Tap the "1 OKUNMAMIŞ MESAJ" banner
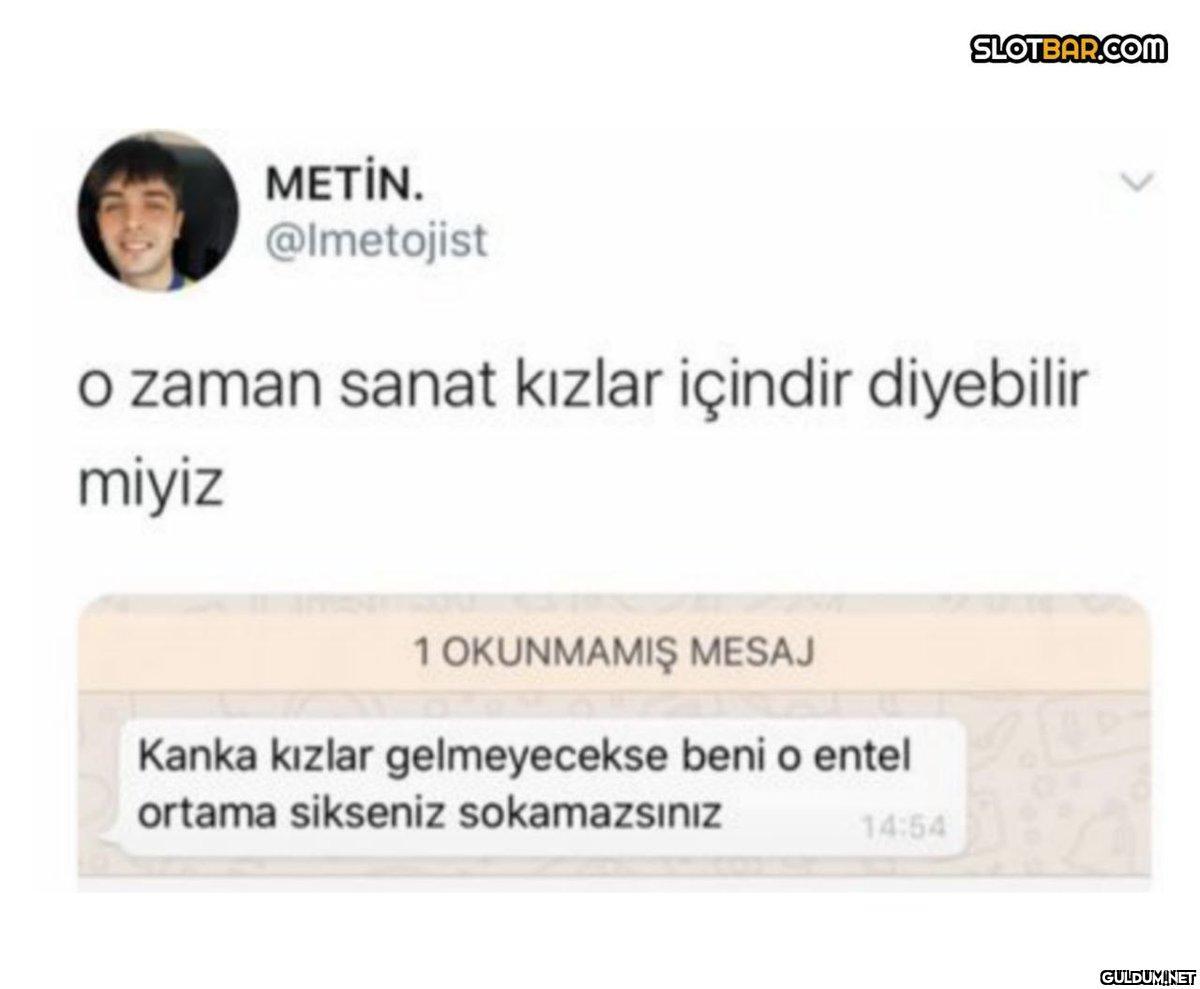The height and width of the screenshot is (989, 1200). tap(614, 652)
